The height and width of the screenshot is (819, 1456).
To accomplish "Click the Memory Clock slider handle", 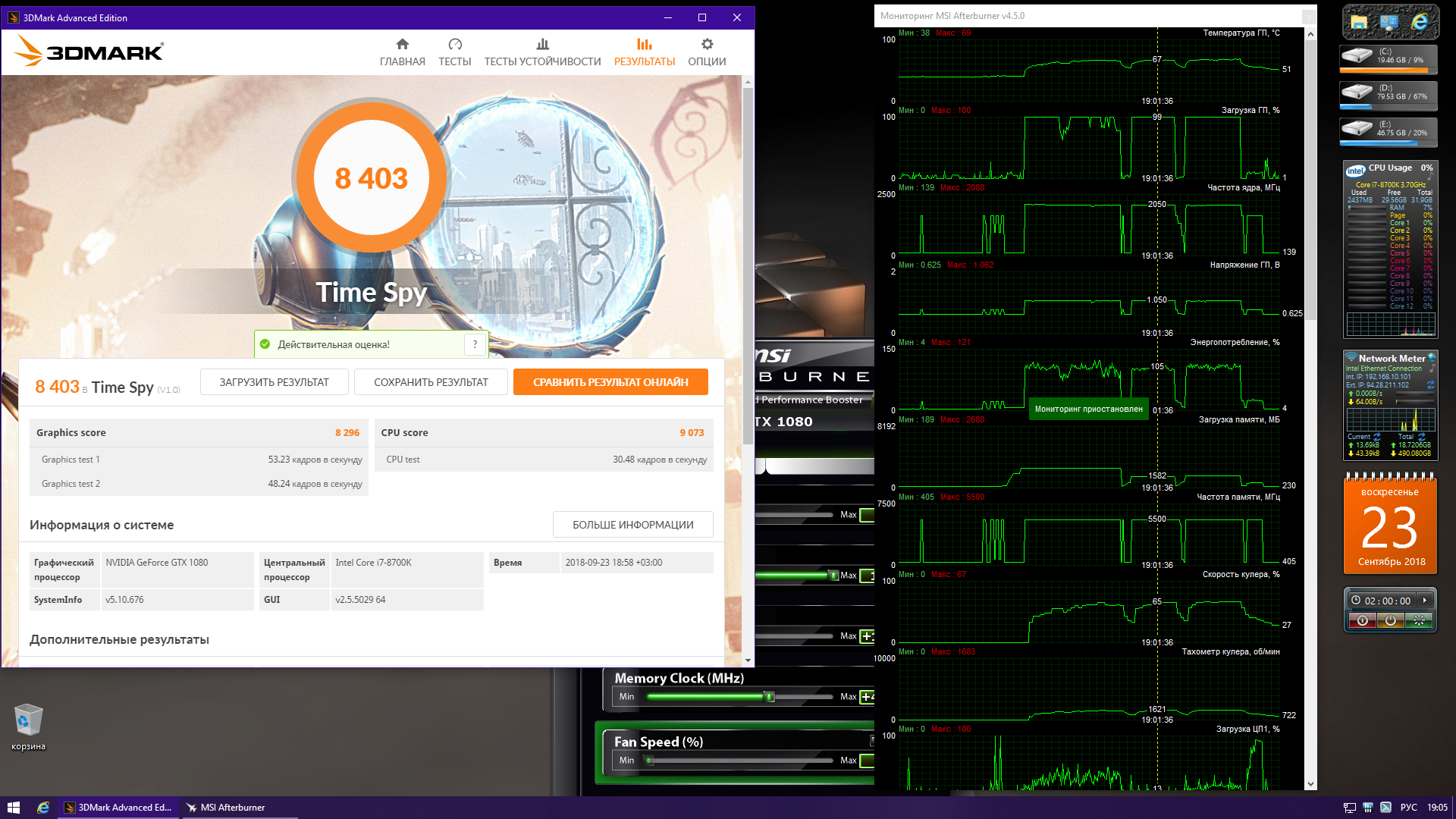I will (x=769, y=696).
